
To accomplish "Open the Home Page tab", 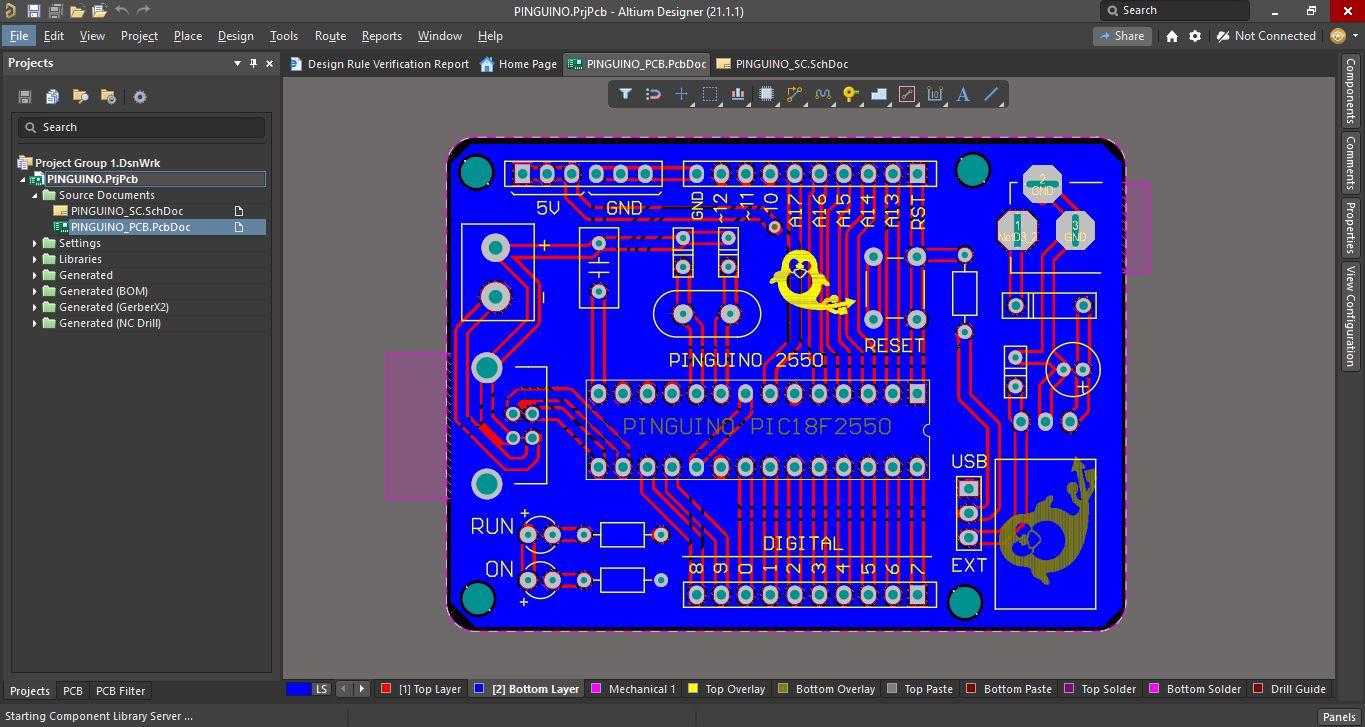I will (518, 64).
